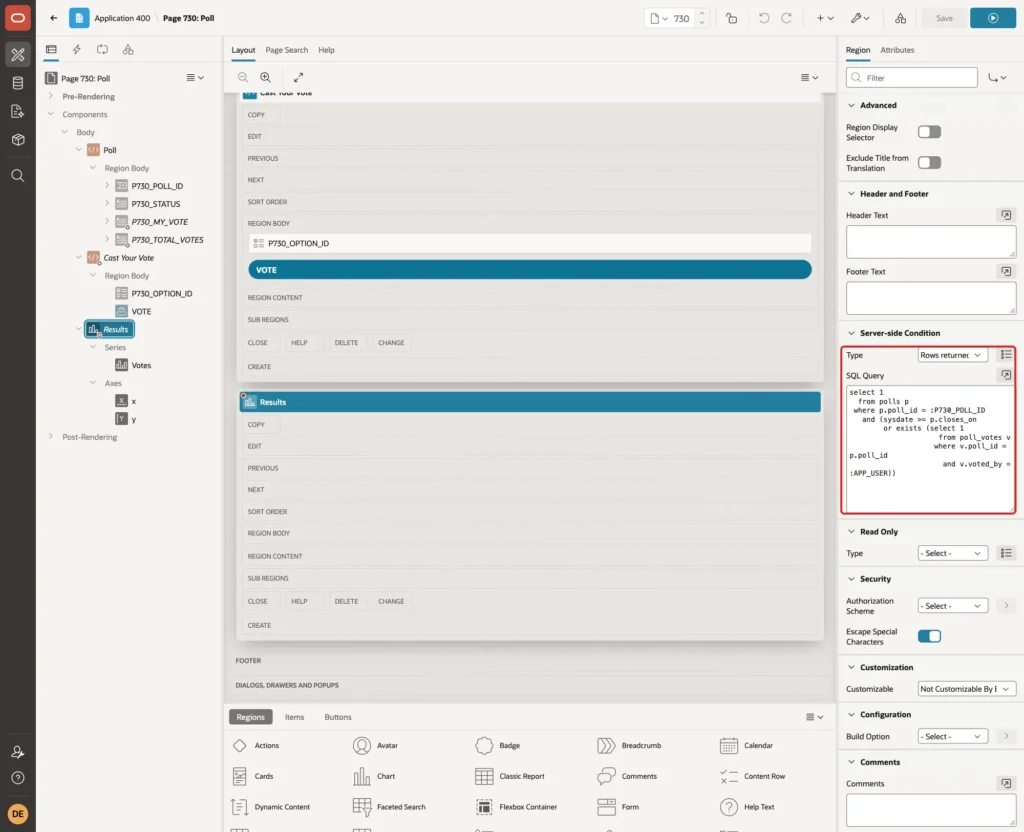Select P730_MY_VOTE in tree
The image size is (1024, 832).
[x=159, y=222]
